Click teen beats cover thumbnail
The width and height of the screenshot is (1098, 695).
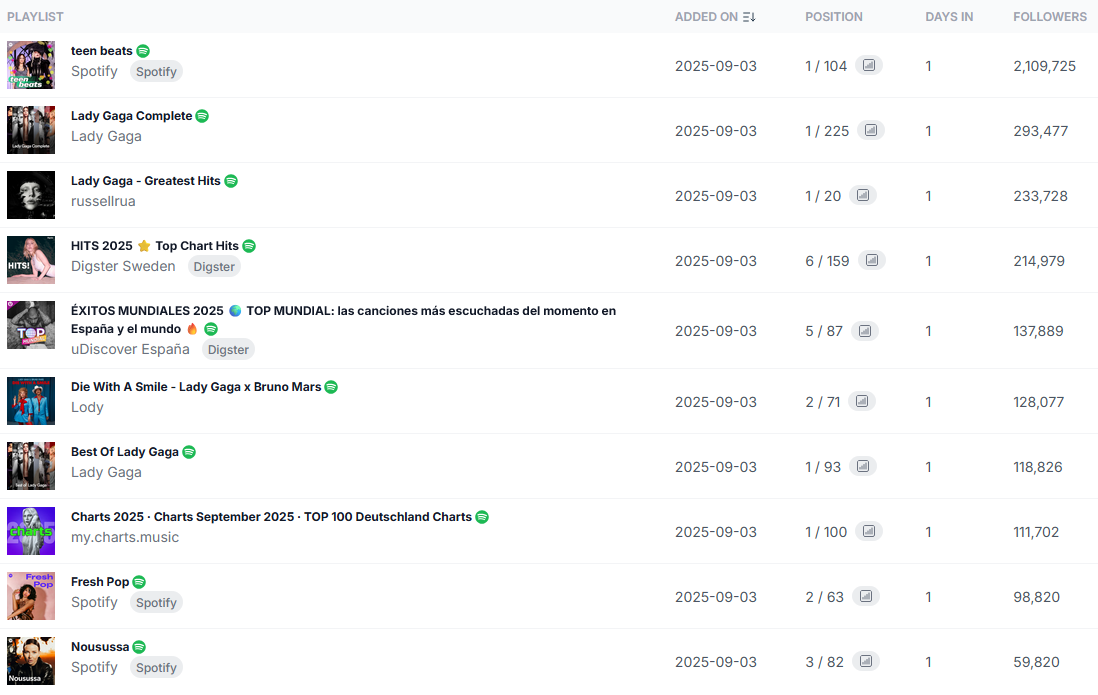pos(31,64)
